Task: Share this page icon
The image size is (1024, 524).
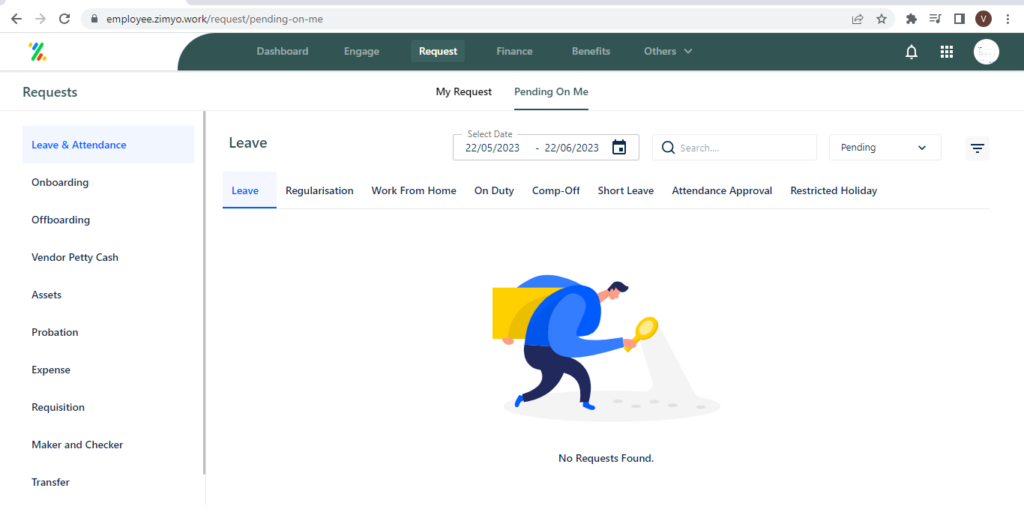Action: click(x=857, y=19)
